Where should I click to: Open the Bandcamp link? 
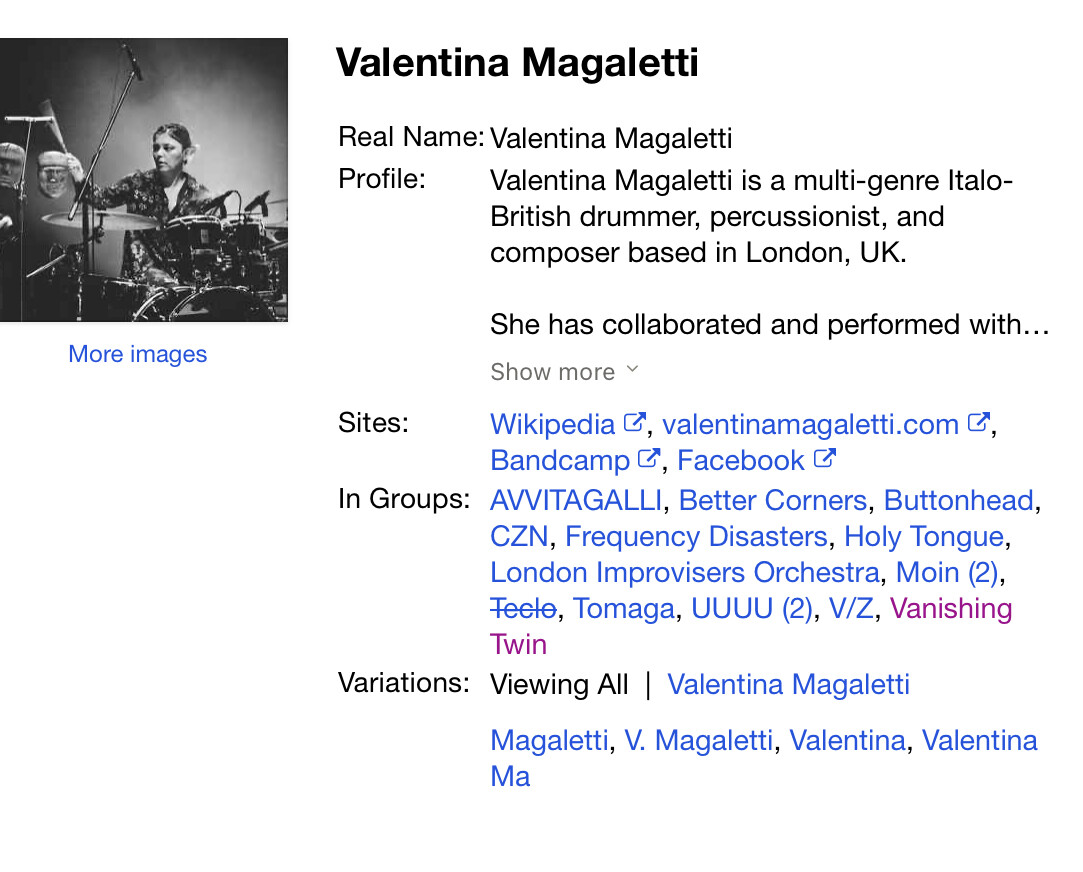560,460
